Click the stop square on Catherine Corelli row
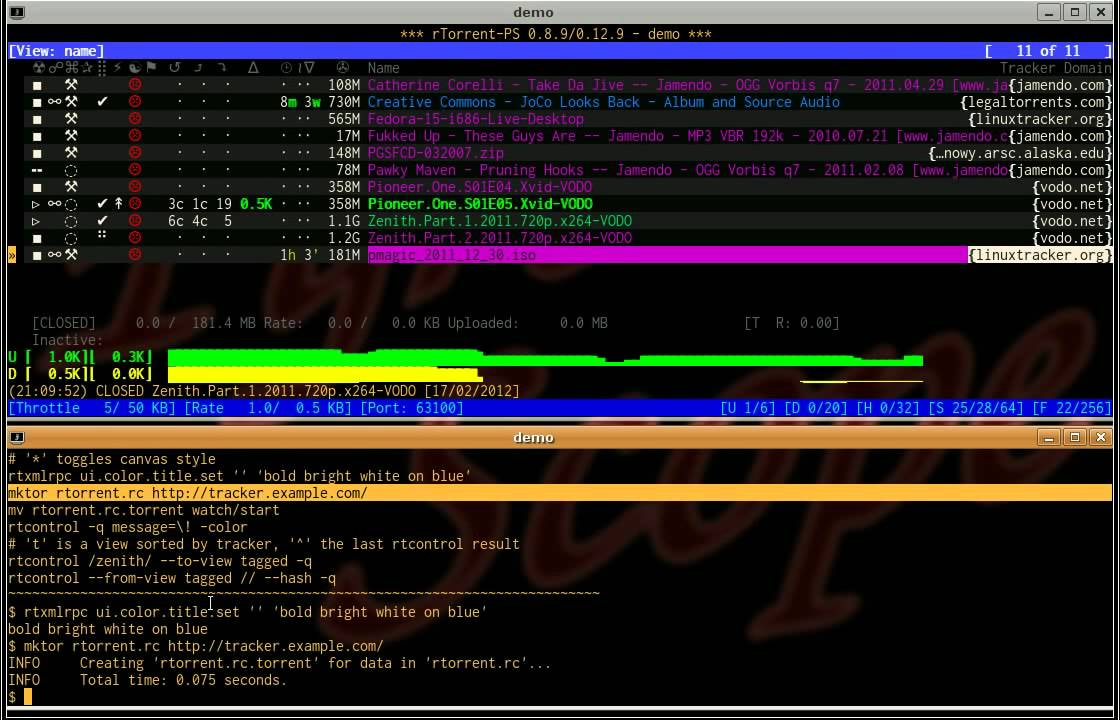The height and width of the screenshot is (720, 1120). point(37,85)
